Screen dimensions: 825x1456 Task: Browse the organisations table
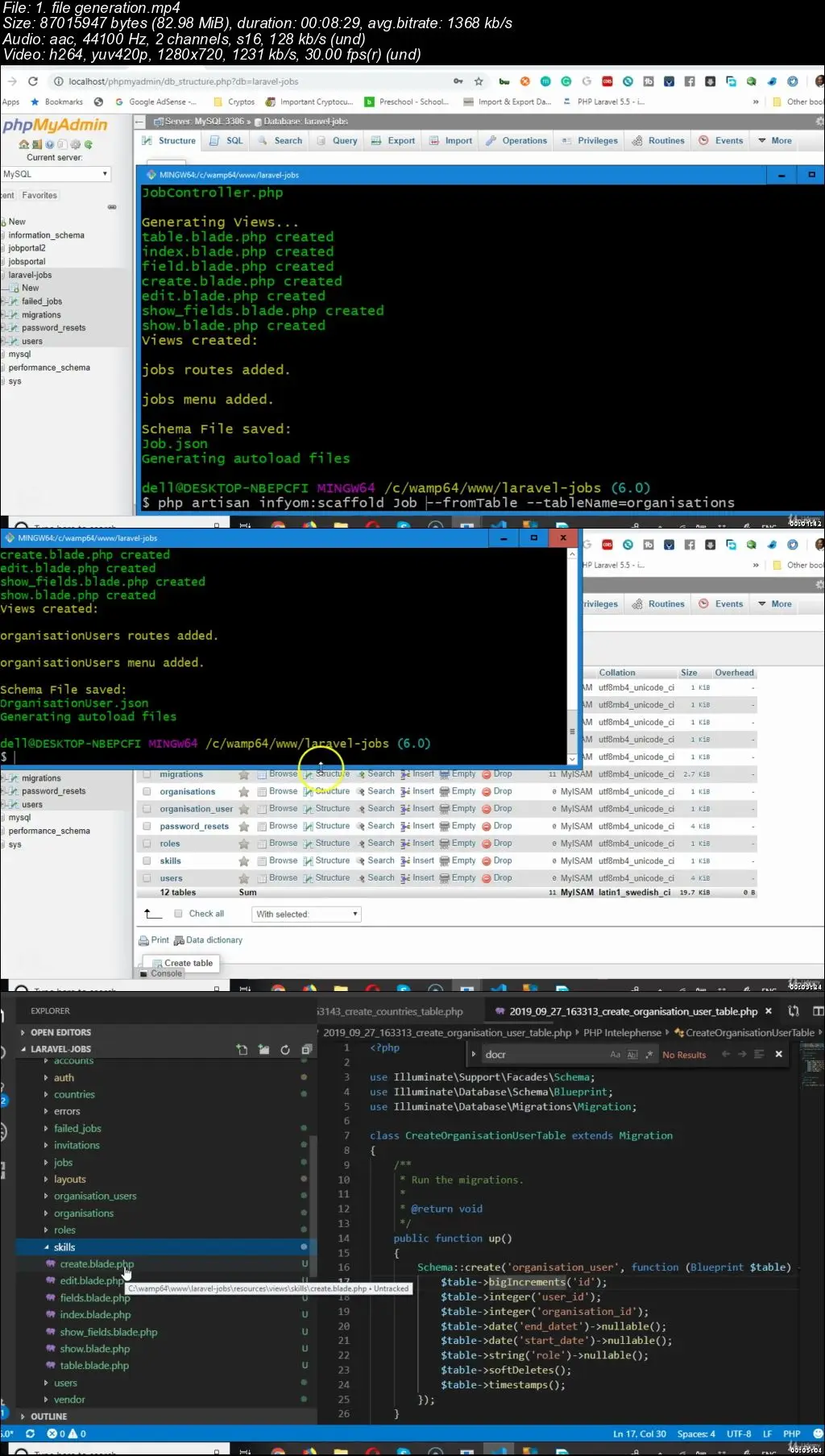tap(277, 791)
